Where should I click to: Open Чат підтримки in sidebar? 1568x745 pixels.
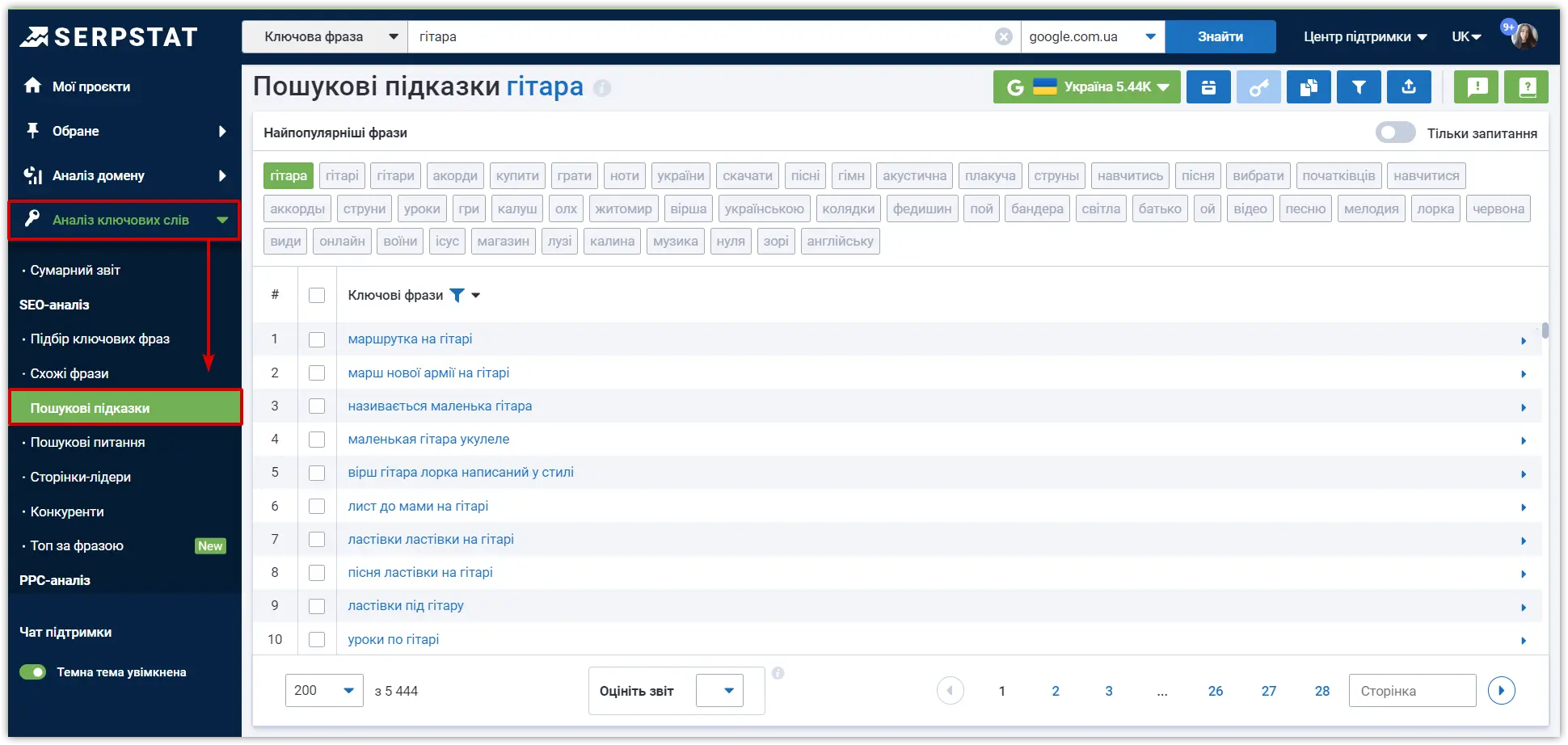point(65,632)
